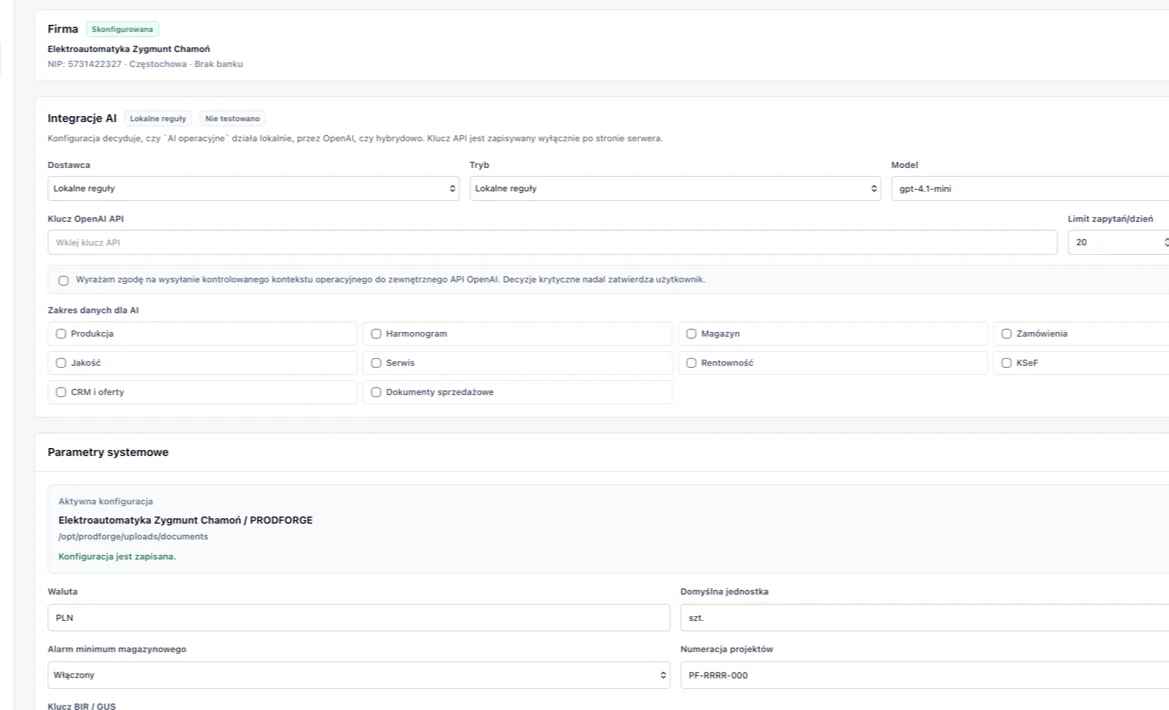Click the Waluta field containing PLN
The image size is (1169, 710).
(x=359, y=618)
